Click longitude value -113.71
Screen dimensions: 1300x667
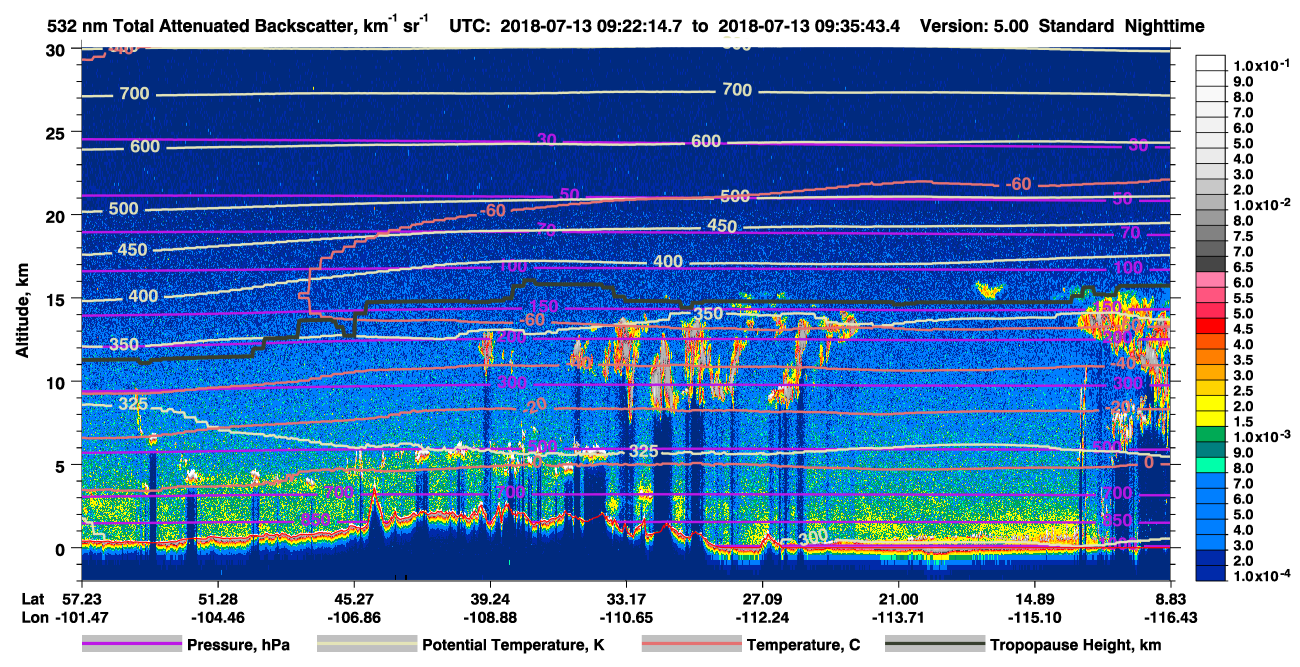pos(899,618)
